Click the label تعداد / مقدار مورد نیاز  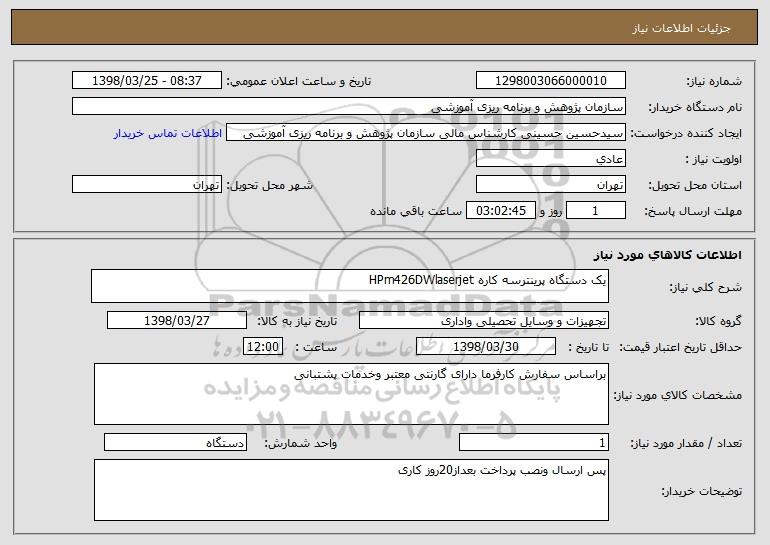pyautogui.click(x=686, y=443)
